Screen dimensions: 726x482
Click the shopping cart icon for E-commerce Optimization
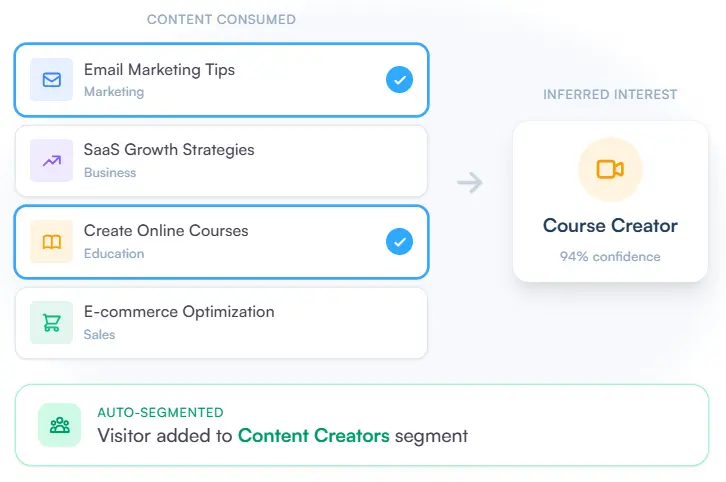(x=51, y=322)
